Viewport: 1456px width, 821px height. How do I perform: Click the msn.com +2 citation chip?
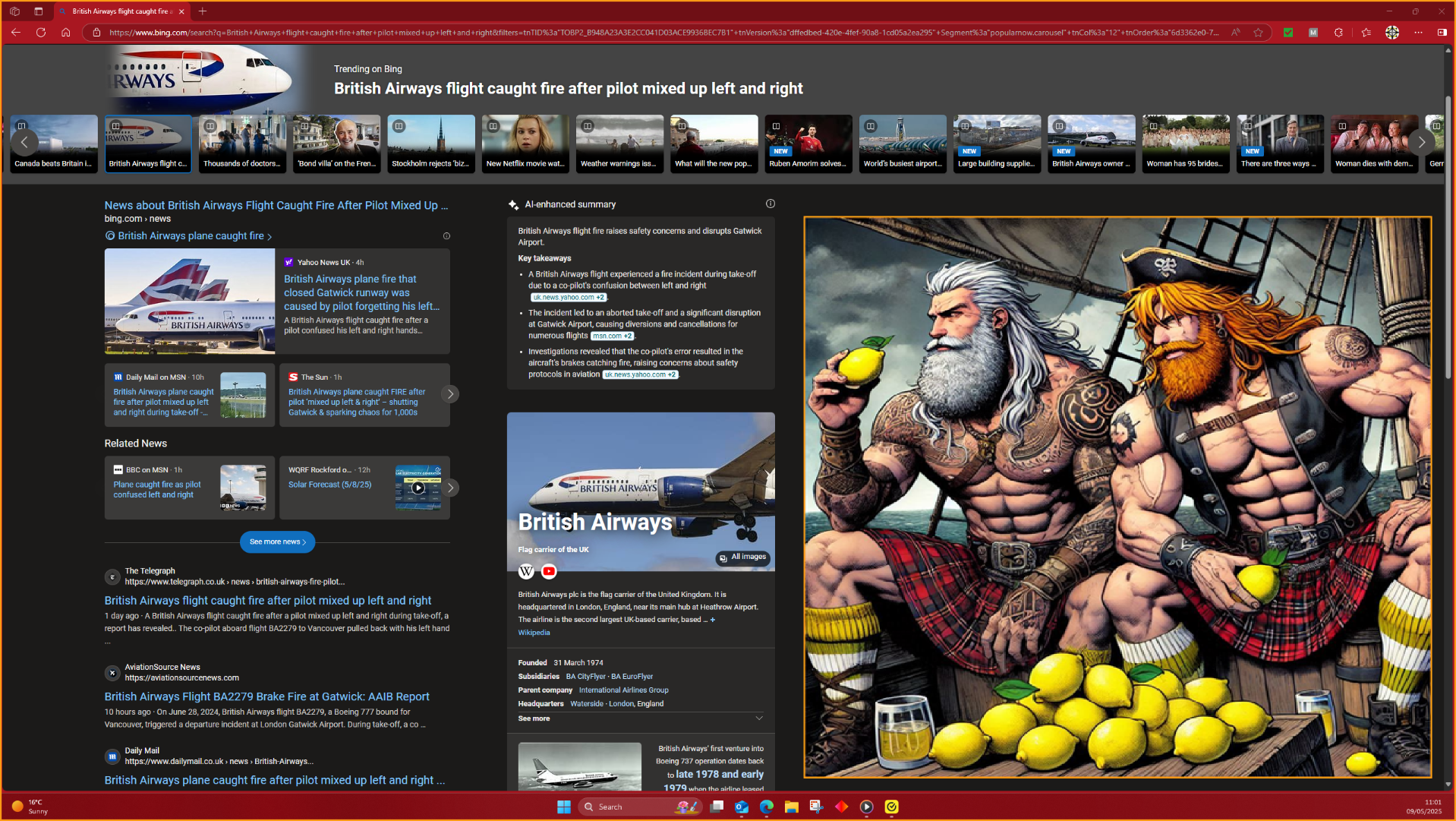click(612, 336)
